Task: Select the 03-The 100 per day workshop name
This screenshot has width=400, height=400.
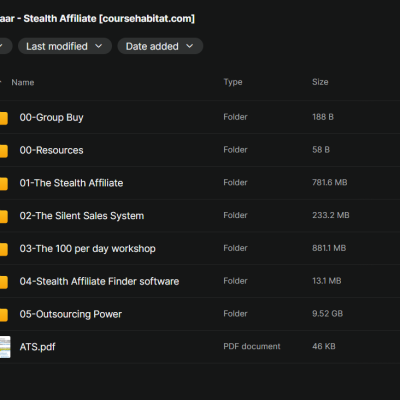Action: [x=87, y=249]
